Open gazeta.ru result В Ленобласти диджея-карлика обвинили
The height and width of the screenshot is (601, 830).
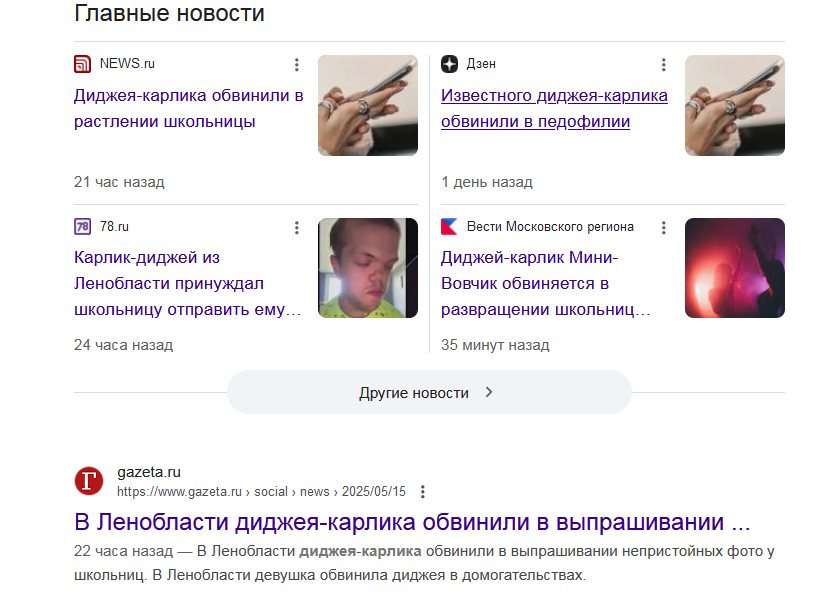(x=412, y=522)
